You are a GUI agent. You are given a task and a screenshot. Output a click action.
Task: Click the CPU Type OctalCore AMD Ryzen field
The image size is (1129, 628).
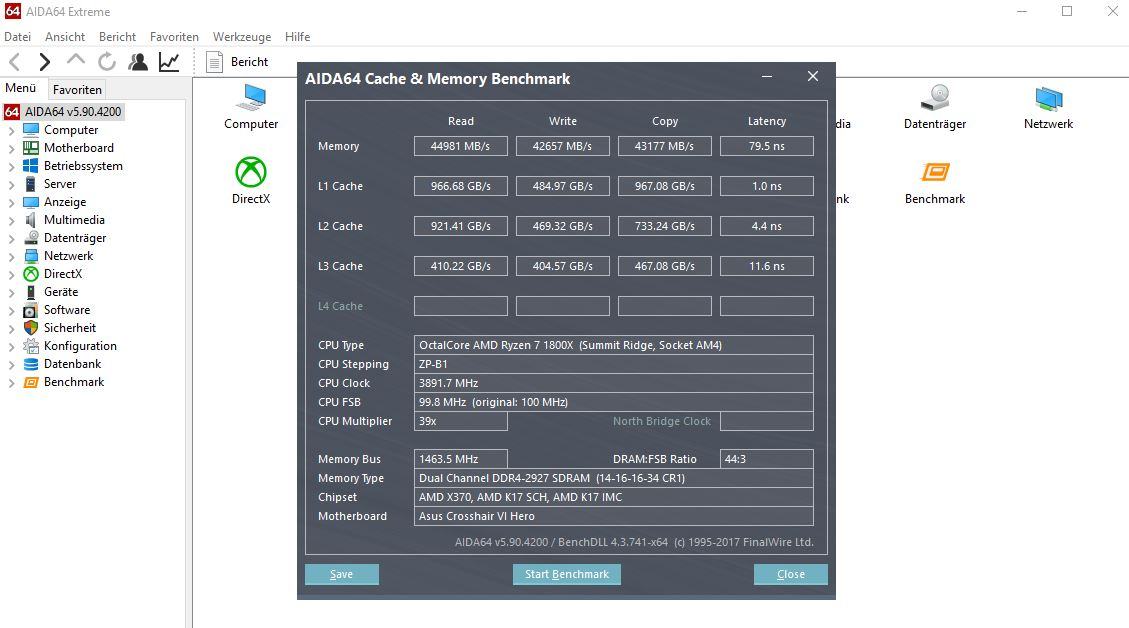613,345
